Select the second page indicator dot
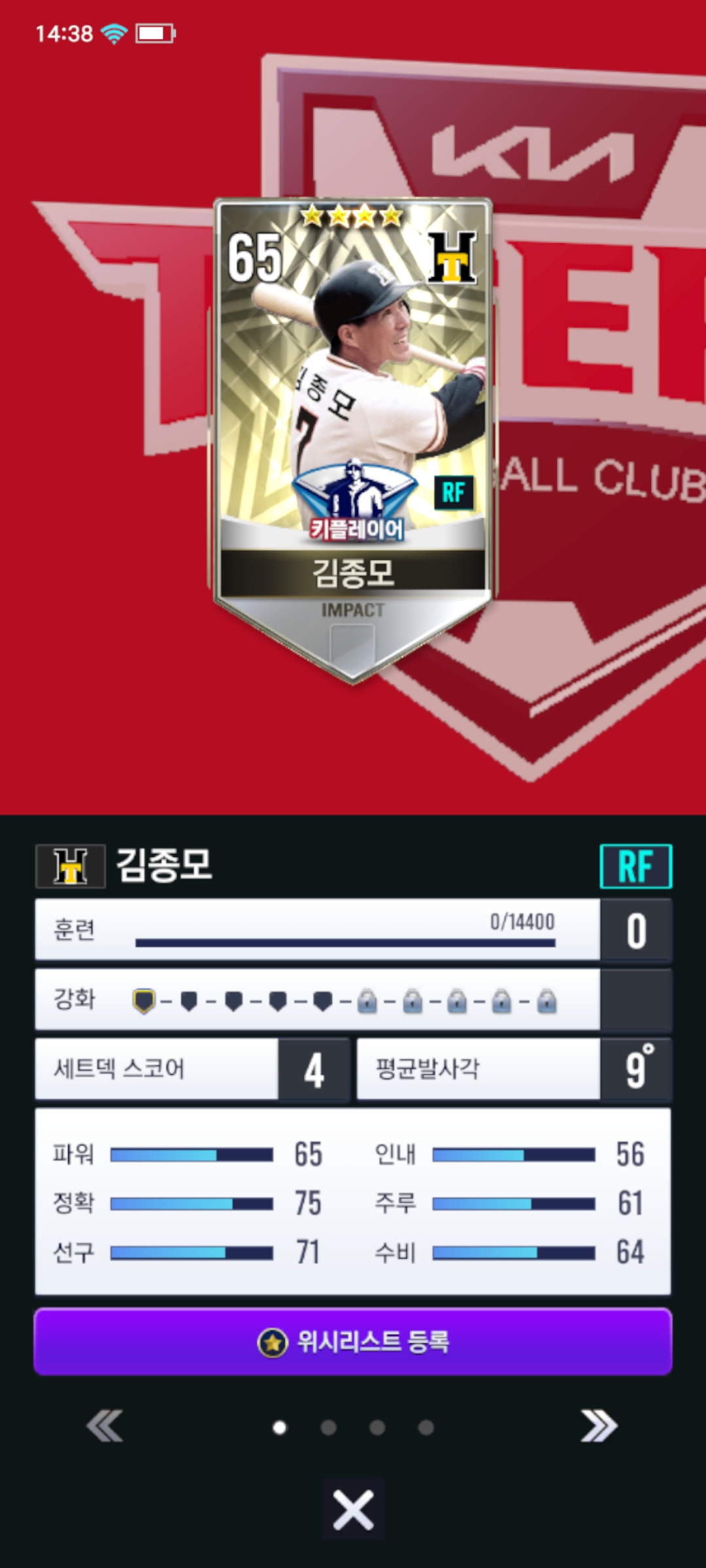This screenshot has height=1568, width=706. [x=328, y=1428]
